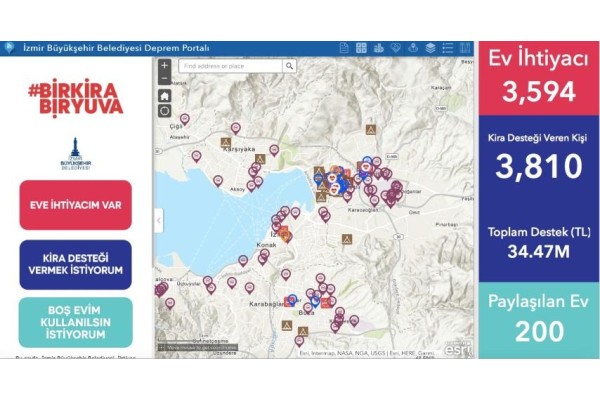Image resolution: width=600 pixels, height=400 pixels.
Task: Click the buildings icon in top toolbar
Action: [x=378, y=48]
